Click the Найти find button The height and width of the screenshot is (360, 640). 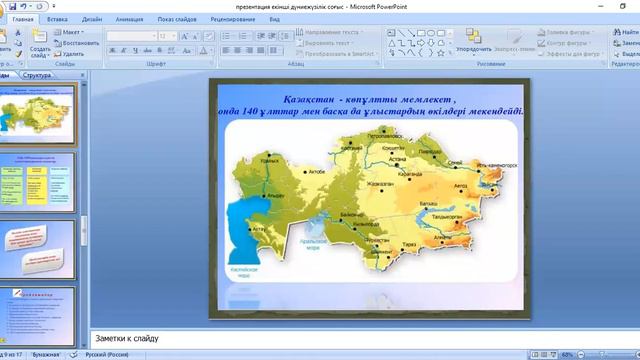pos(626,32)
